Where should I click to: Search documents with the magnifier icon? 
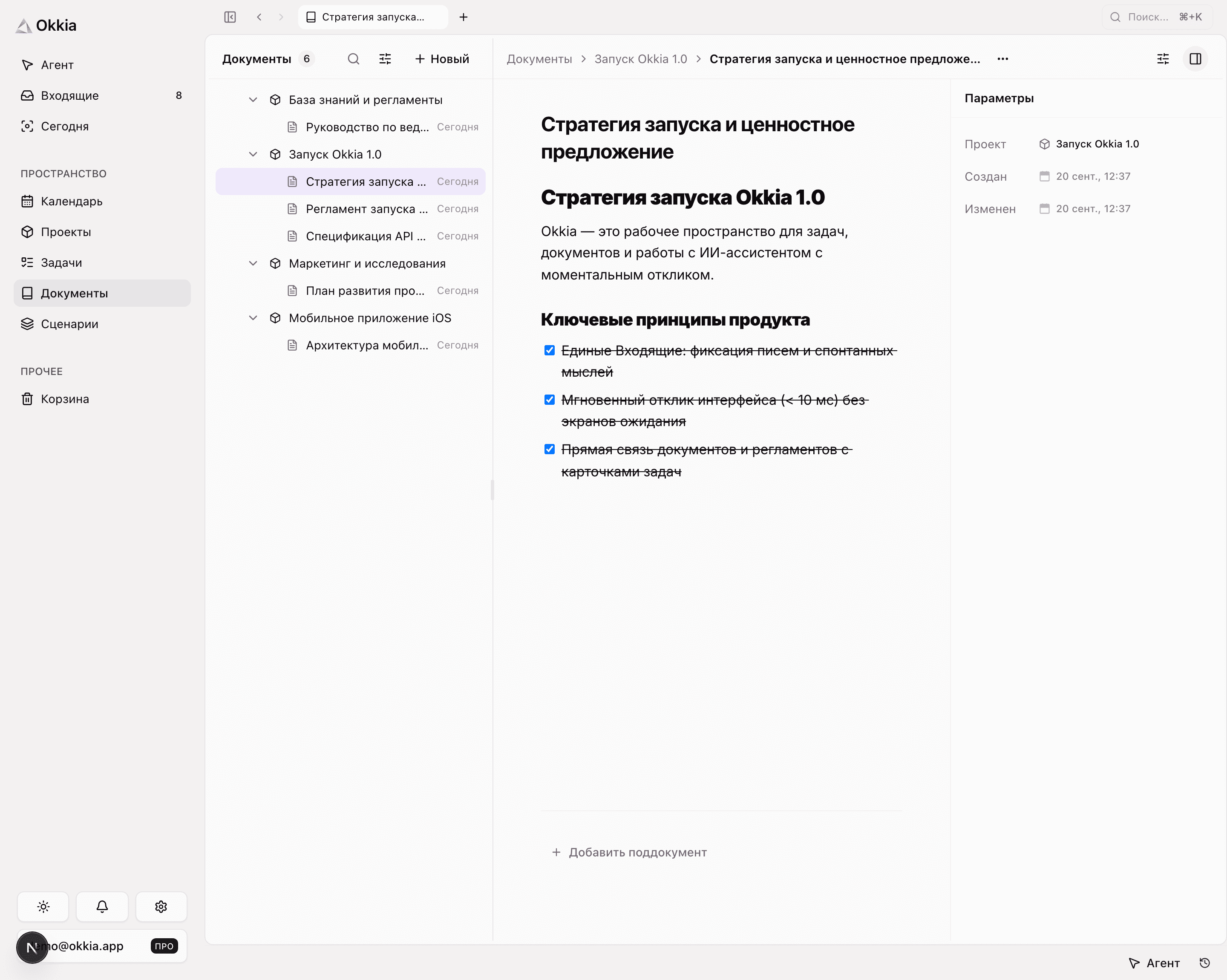pyautogui.click(x=354, y=59)
